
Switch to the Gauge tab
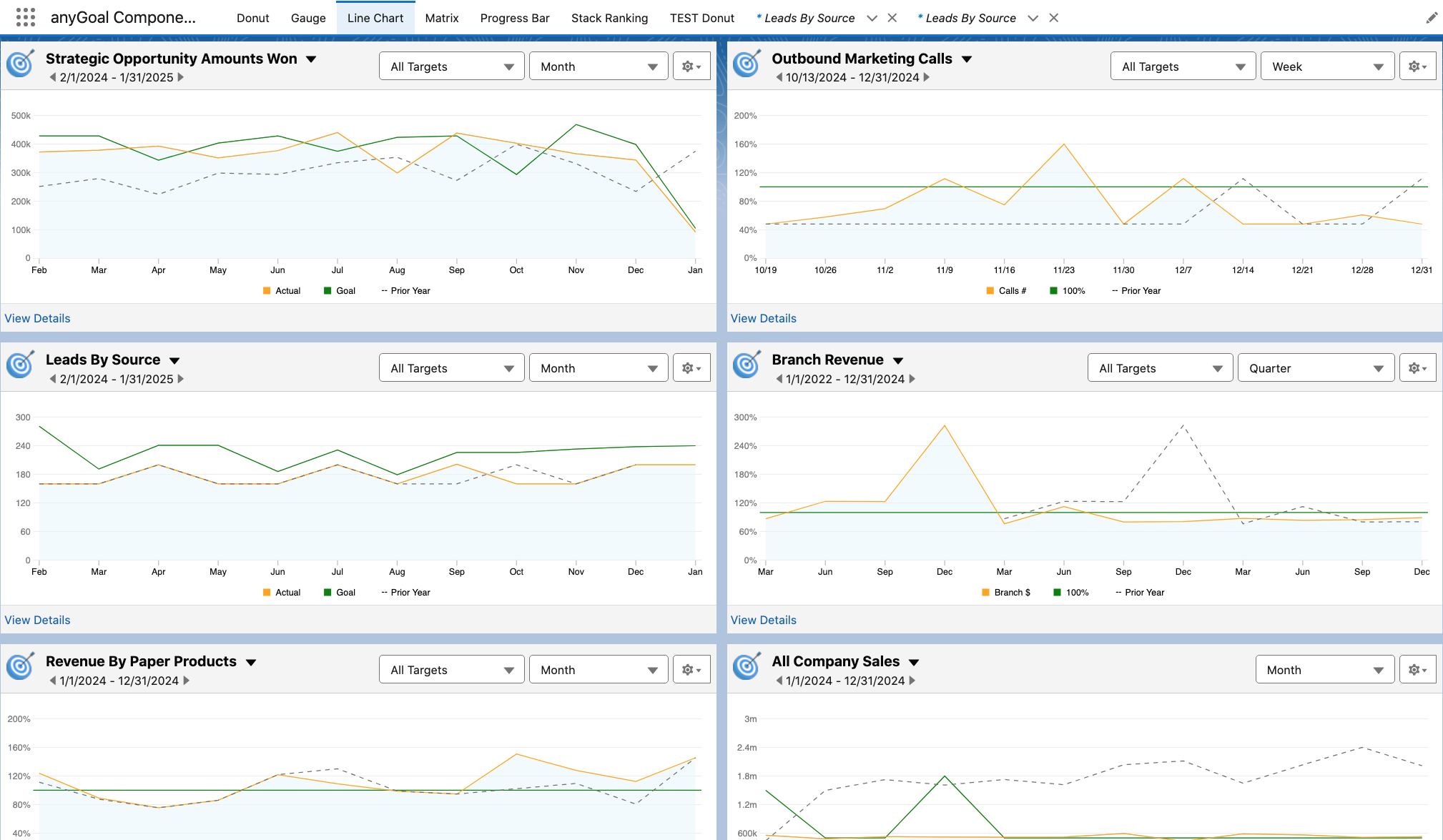coord(308,18)
